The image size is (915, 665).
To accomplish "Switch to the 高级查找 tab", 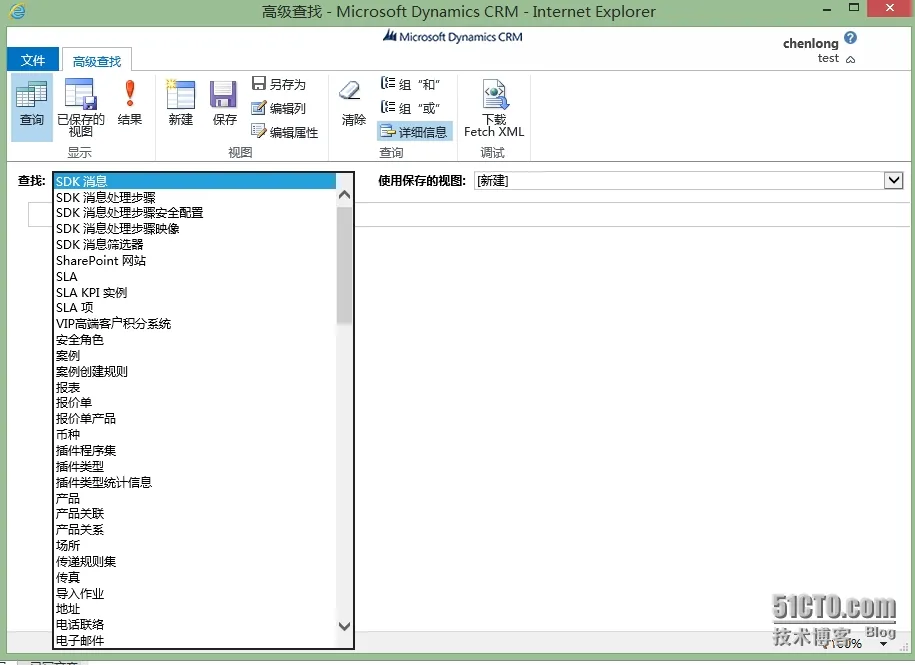I will pyautogui.click(x=97, y=61).
